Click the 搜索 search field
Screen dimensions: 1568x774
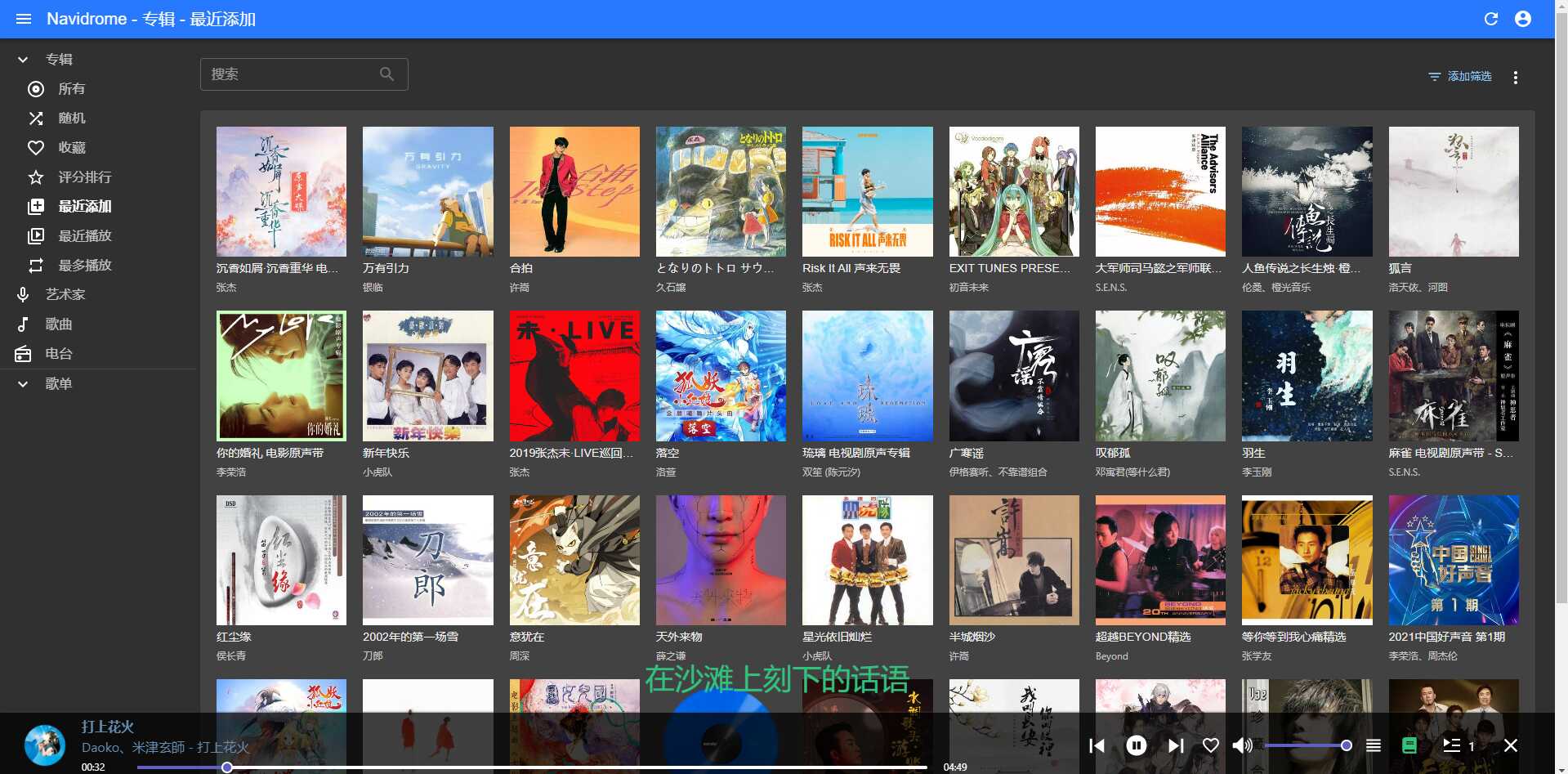[293, 74]
